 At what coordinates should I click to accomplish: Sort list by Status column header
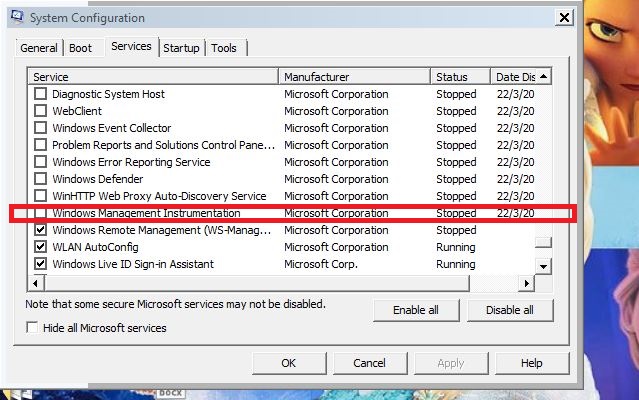460,77
